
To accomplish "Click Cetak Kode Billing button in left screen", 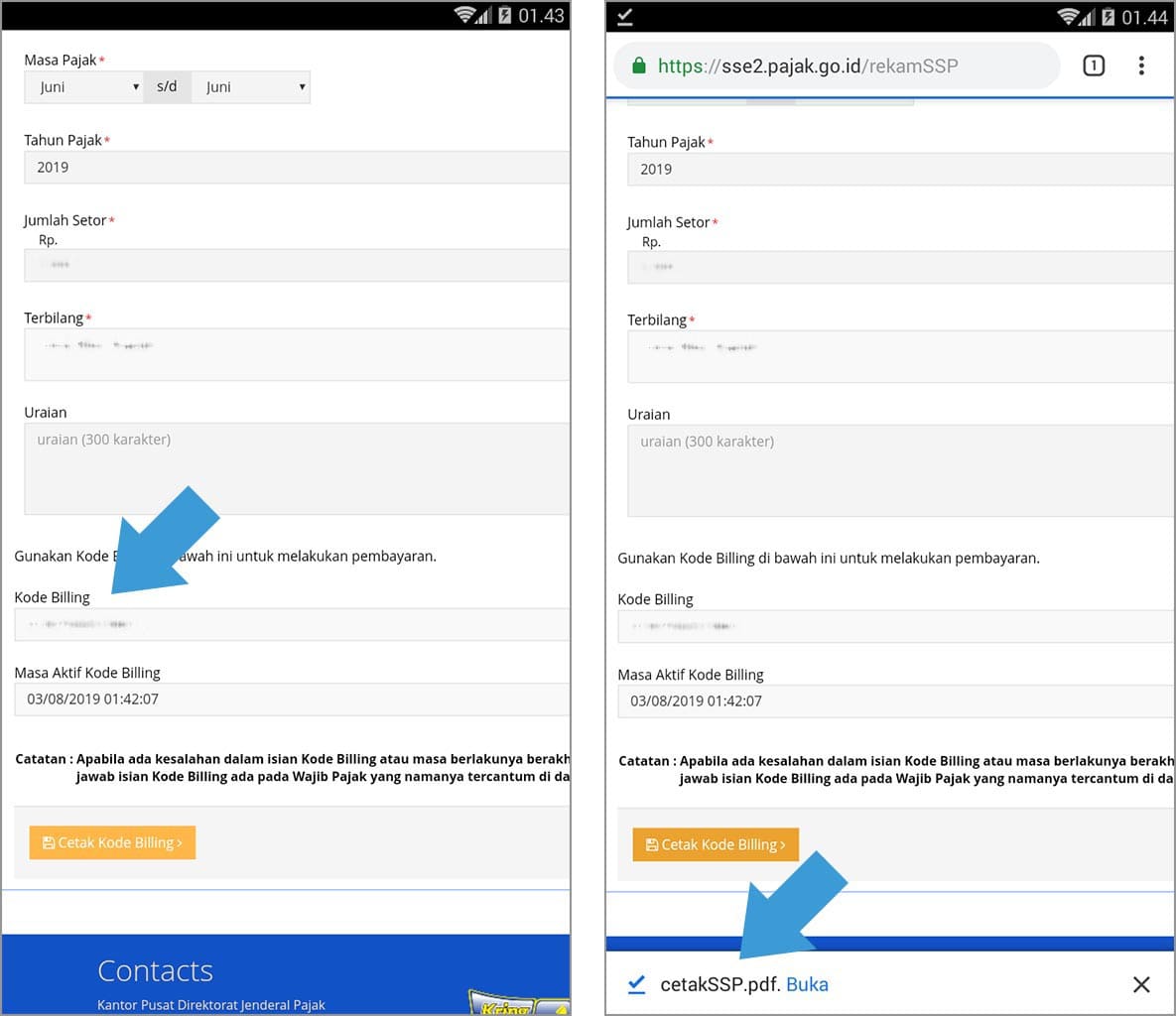I will (x=112, y=842).
